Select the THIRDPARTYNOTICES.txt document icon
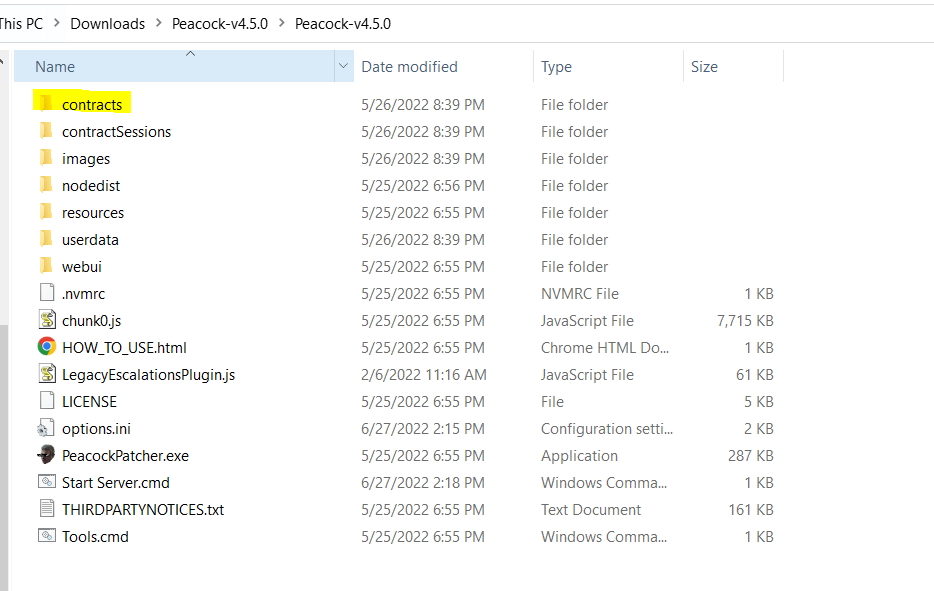934x591 pixels. click(46, 509)
